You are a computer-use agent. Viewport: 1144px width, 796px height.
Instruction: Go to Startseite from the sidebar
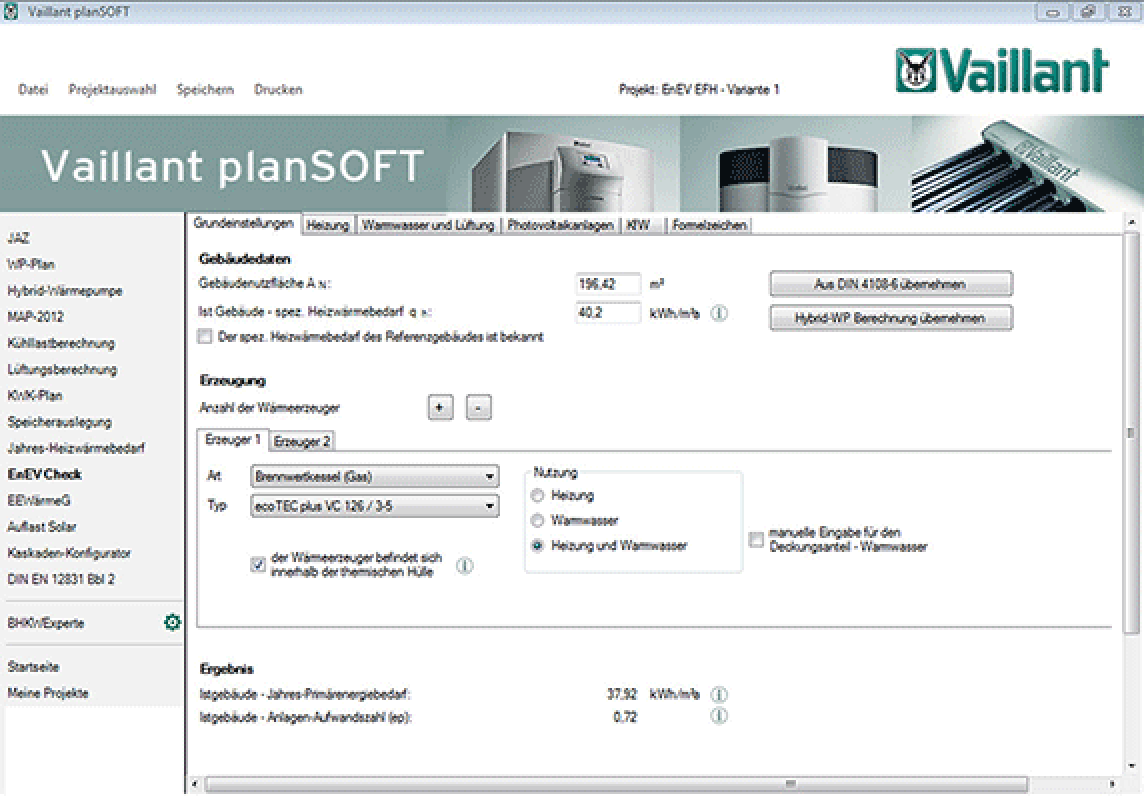pyautogui.click(x=33, y=667)
